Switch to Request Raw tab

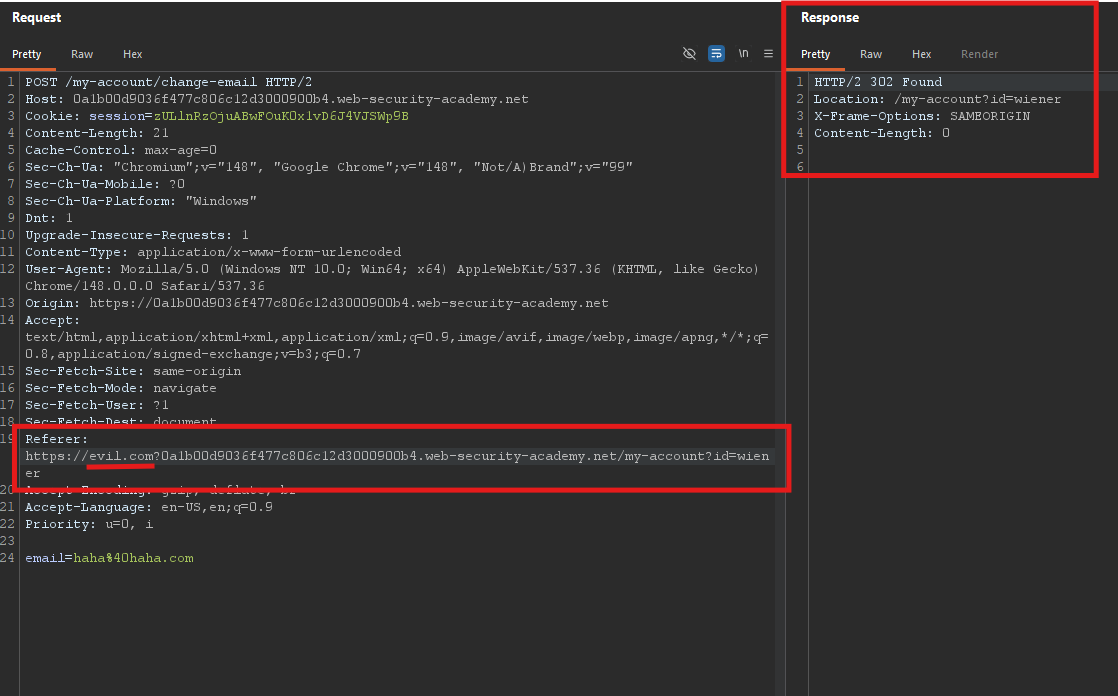coord(82,54)
